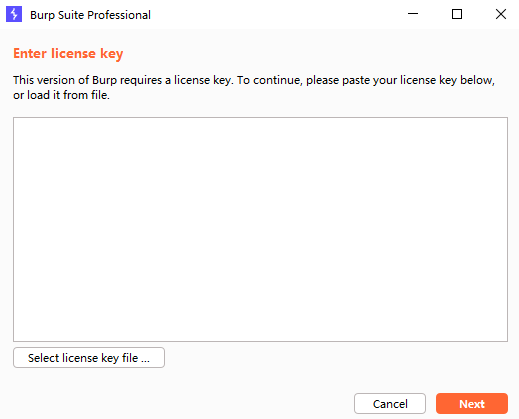Place cursor in license key field
This screenshot has height=419, width=519.
[x=260, y=229]
